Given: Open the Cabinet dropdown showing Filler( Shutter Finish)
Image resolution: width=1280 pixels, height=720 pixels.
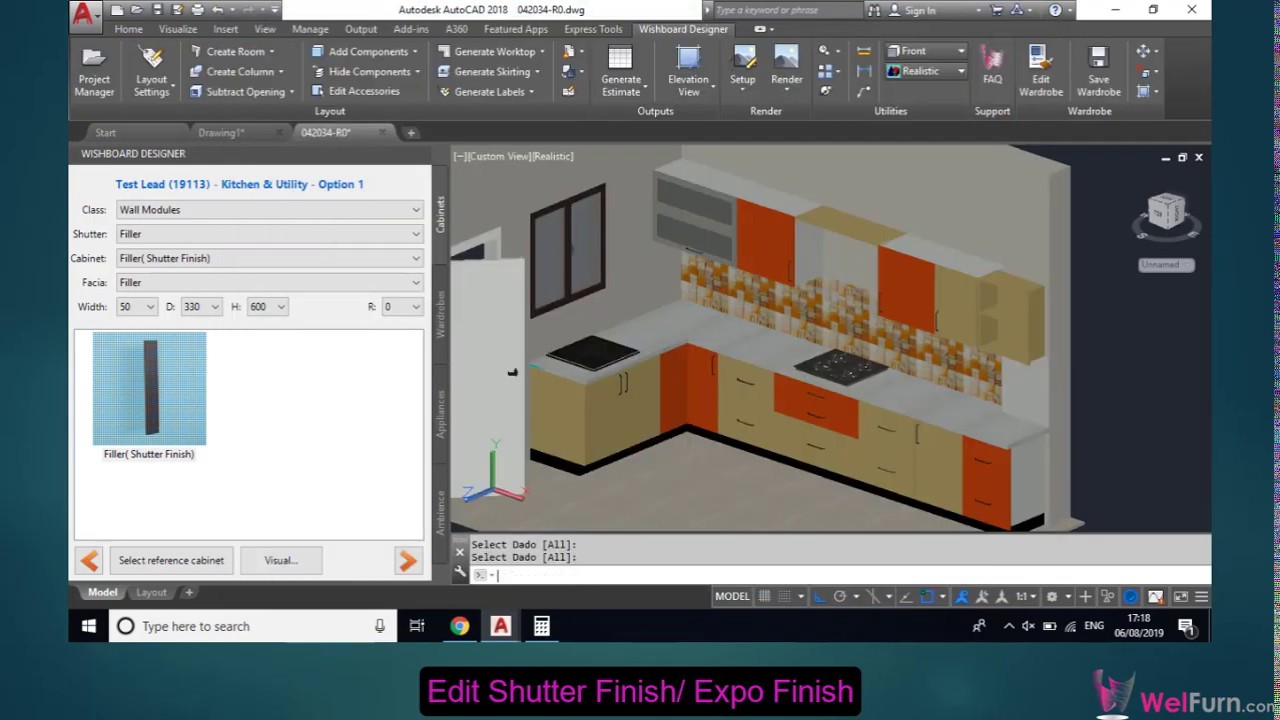Looking at the screenshot, I should pos(270,258).
